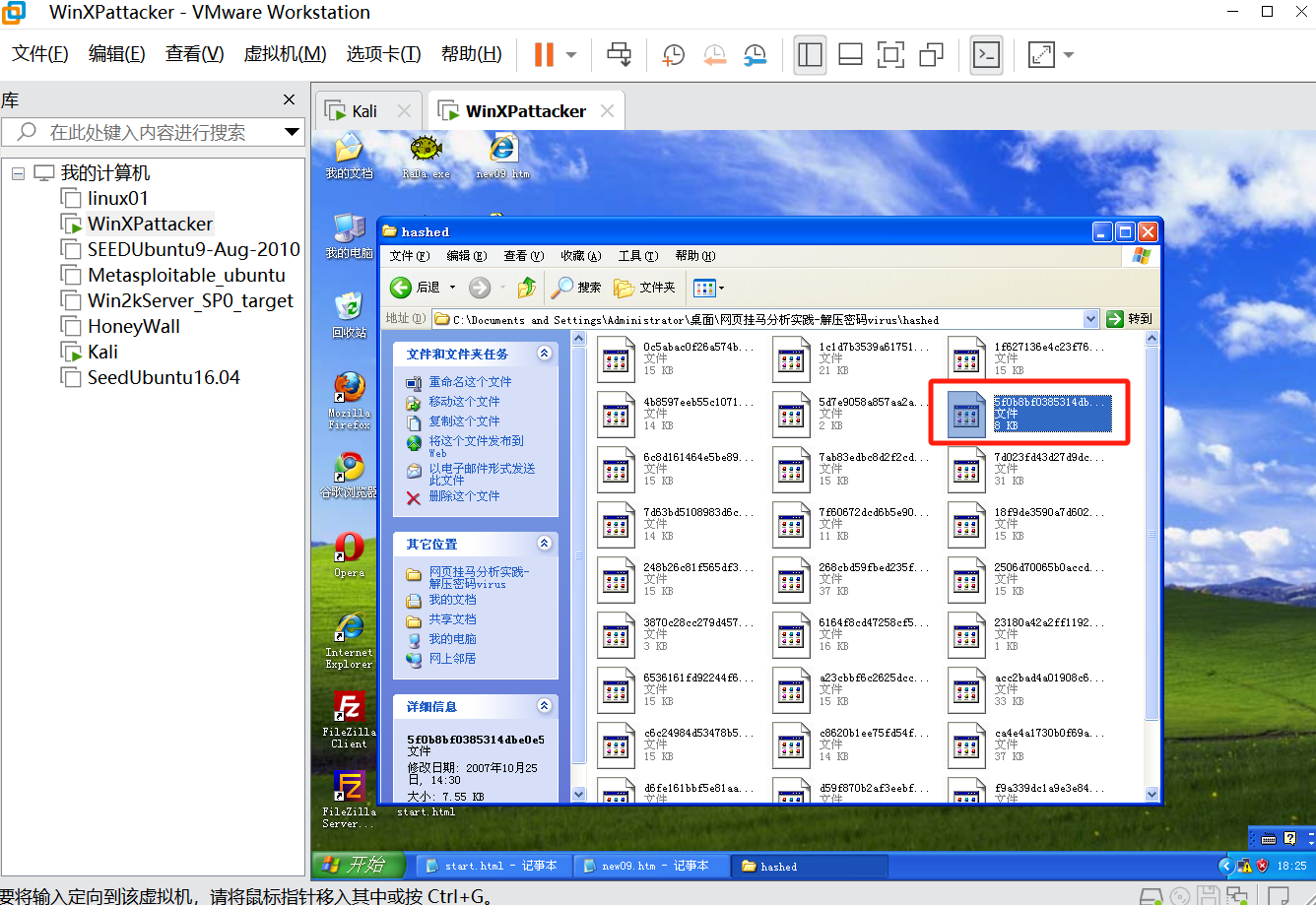Screen dimensions: 1316x905
Task: Close the WinXPattacker tab
Action: 607,111
